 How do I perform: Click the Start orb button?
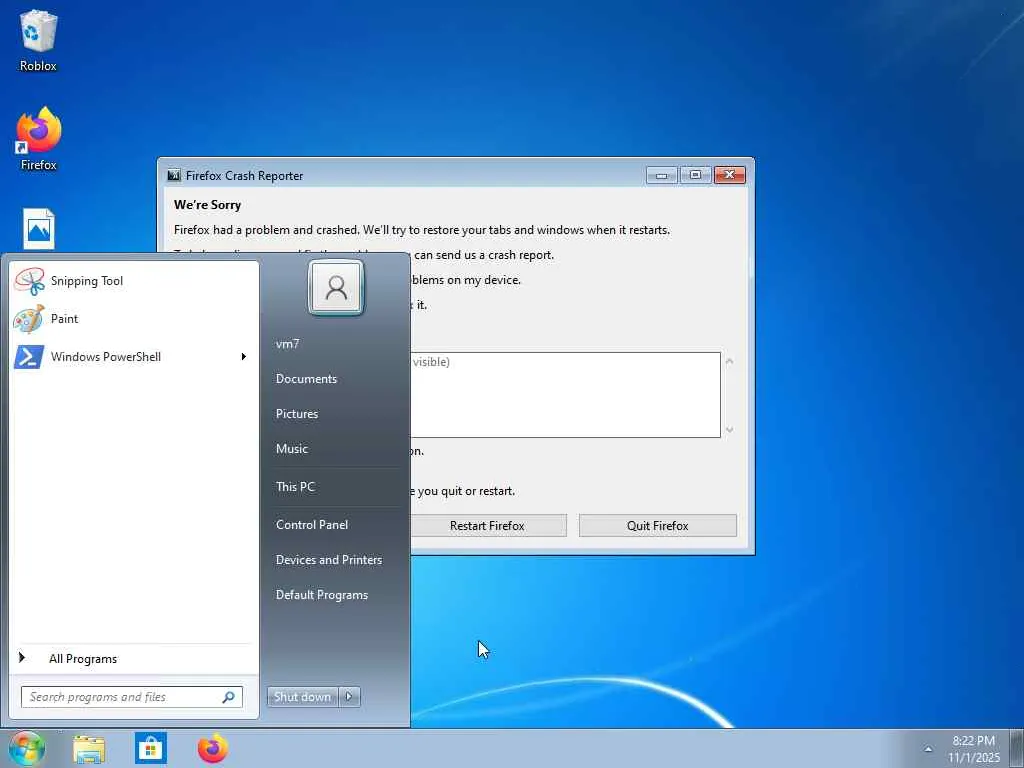point(27,748)
